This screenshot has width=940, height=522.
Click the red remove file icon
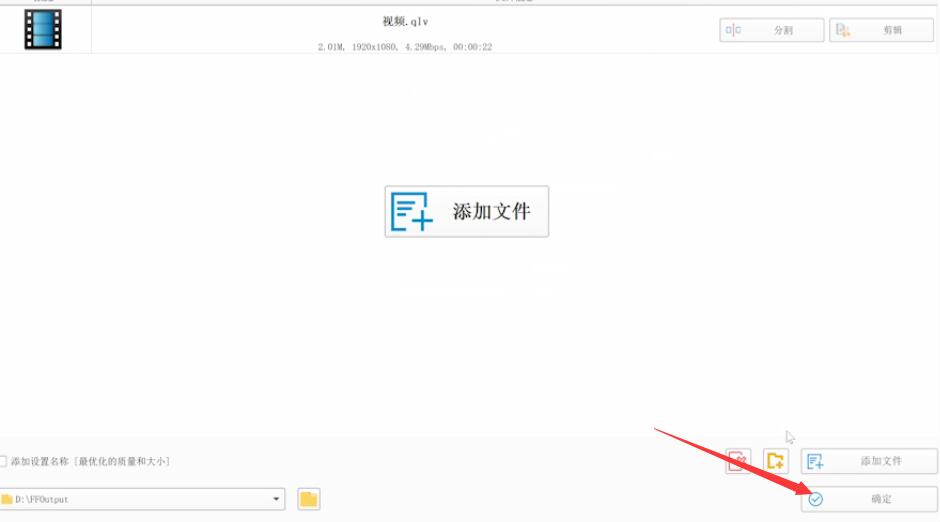pyautogui.click(x=738, y=461)
